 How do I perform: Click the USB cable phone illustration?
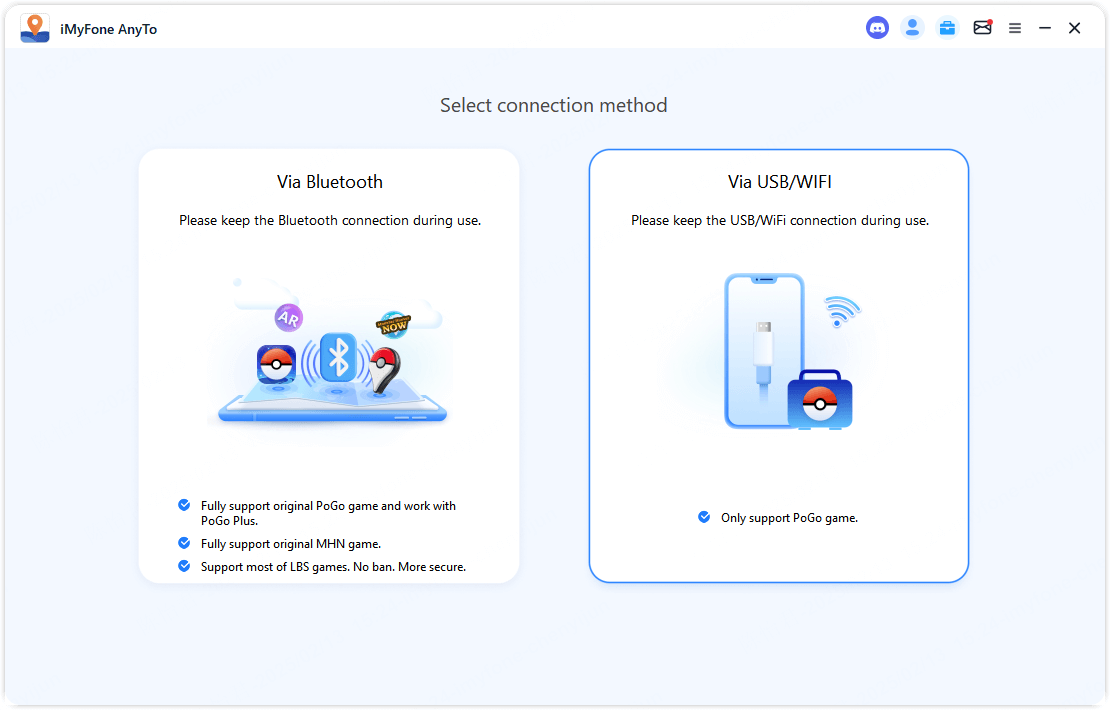(x=764, y=350)
